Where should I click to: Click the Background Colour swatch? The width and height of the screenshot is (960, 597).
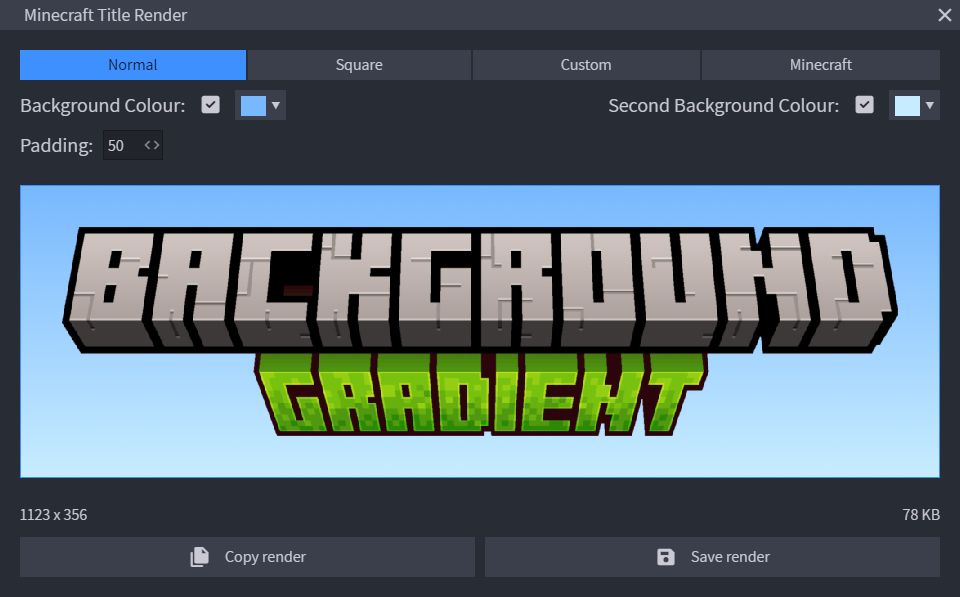(253, 105)
